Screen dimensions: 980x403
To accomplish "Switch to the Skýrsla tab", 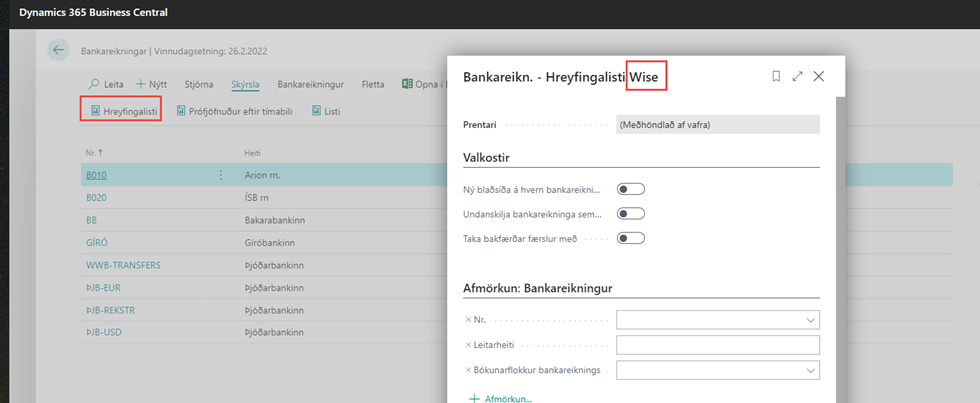I will 245,85.
